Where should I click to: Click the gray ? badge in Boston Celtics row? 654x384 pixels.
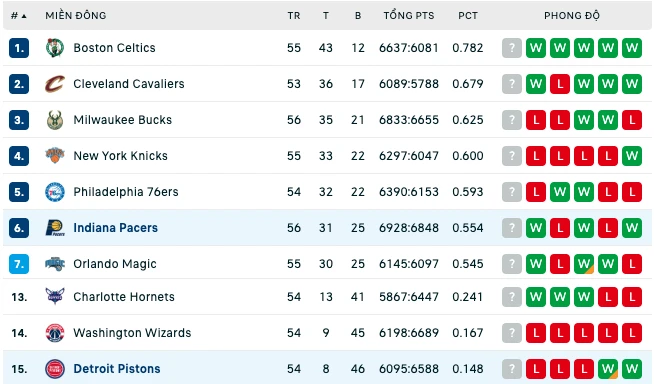(512, 48)
